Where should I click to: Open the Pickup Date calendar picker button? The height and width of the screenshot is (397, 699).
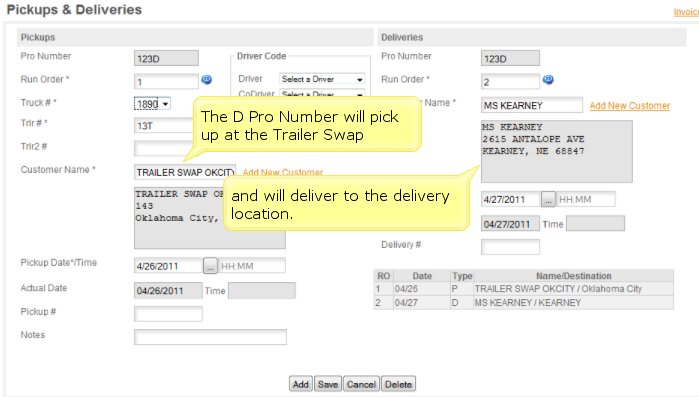[210, 266]
